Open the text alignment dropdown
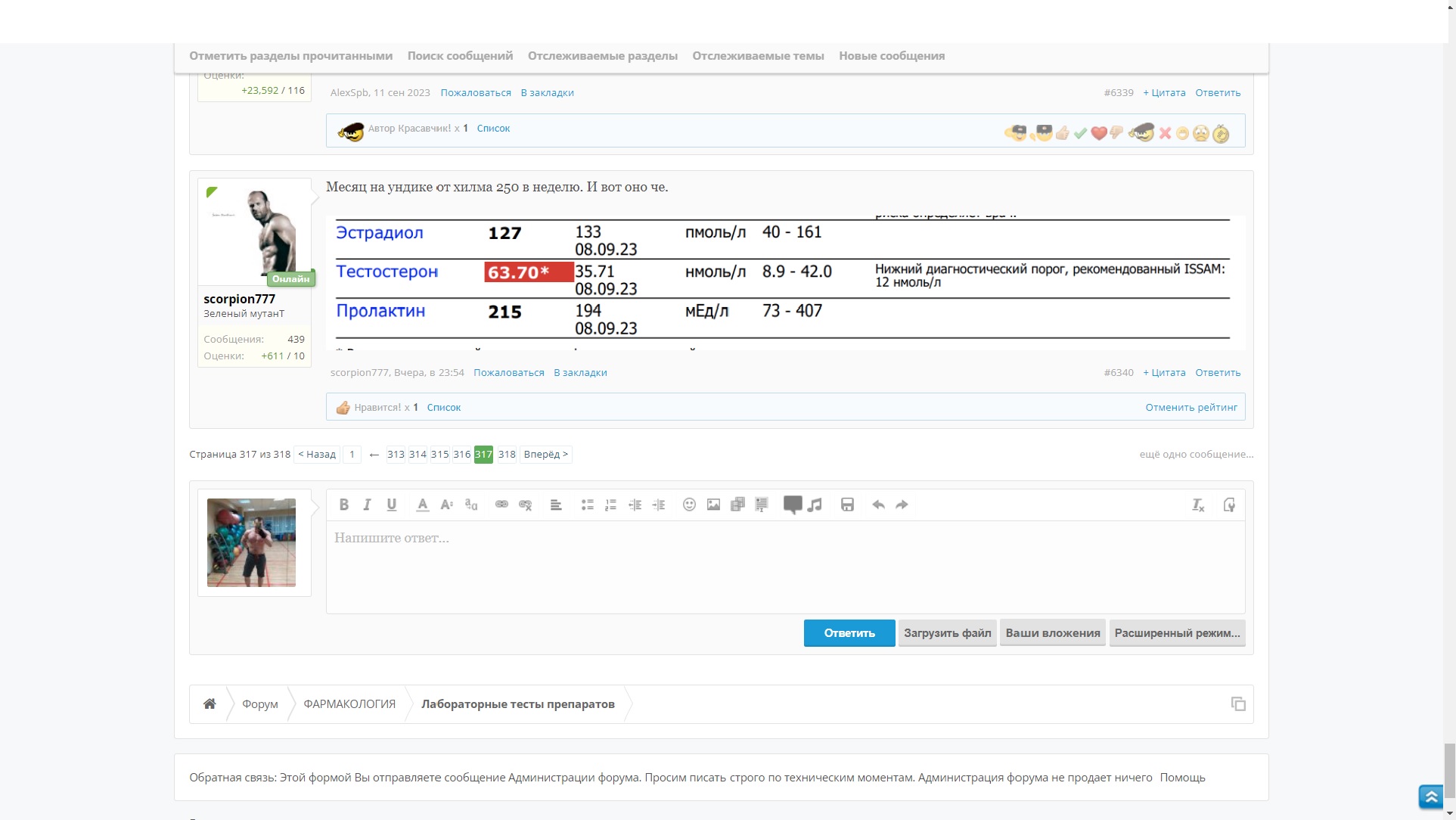The height and width of the screenshot is (820, 1456). pyautogui.click(x=556, y=505)
